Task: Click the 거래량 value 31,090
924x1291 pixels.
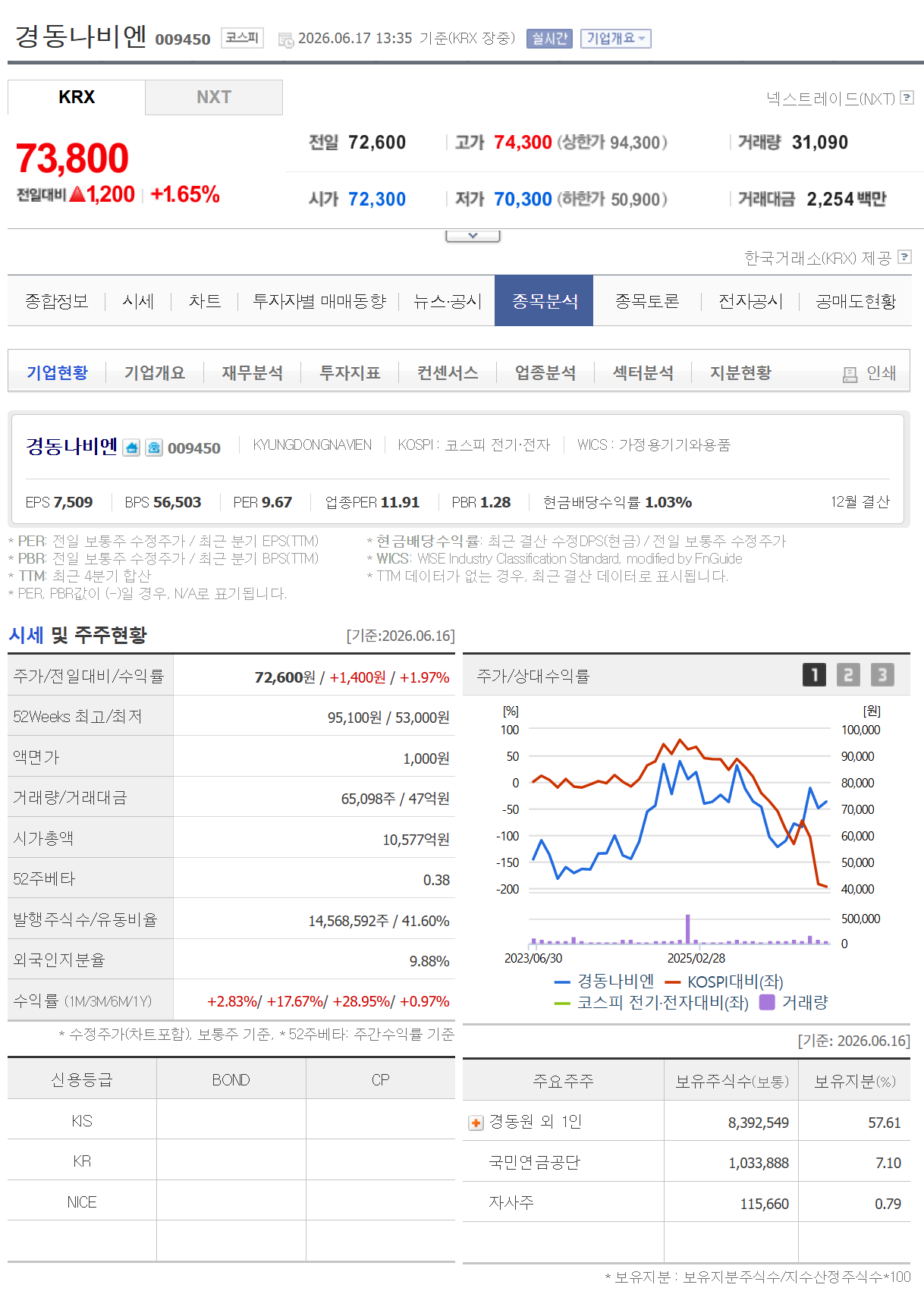Action: (x=820, y=143)
